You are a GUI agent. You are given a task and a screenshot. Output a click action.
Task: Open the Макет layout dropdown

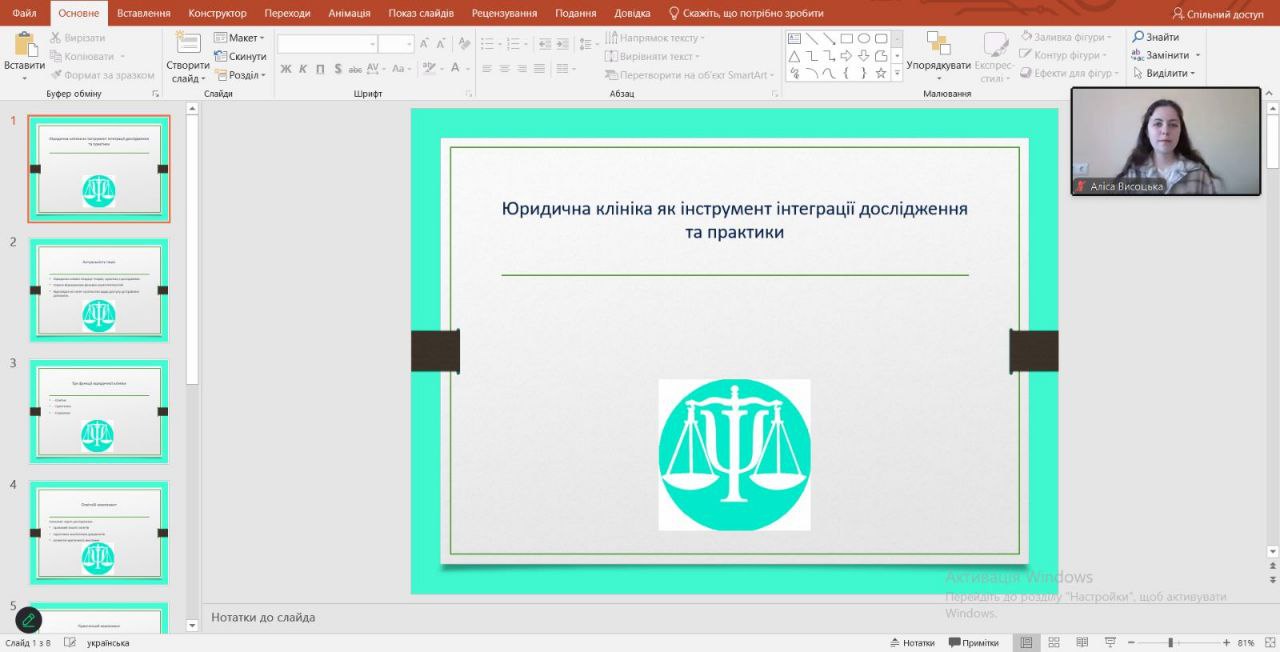coord(239,38)
